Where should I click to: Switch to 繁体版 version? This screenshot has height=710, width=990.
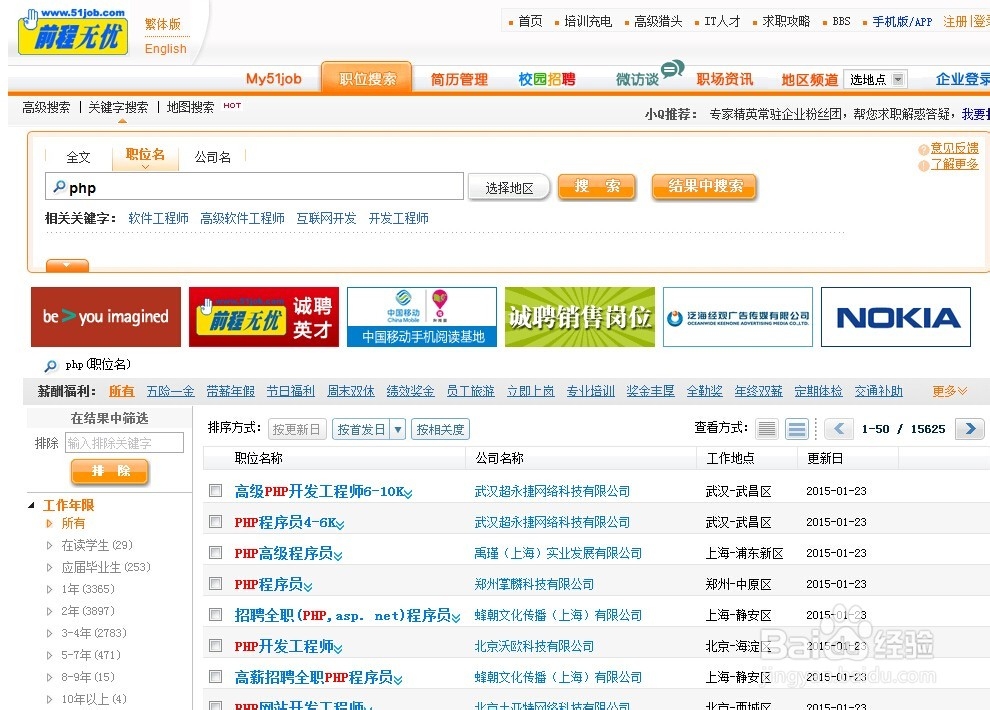point(162,24)
